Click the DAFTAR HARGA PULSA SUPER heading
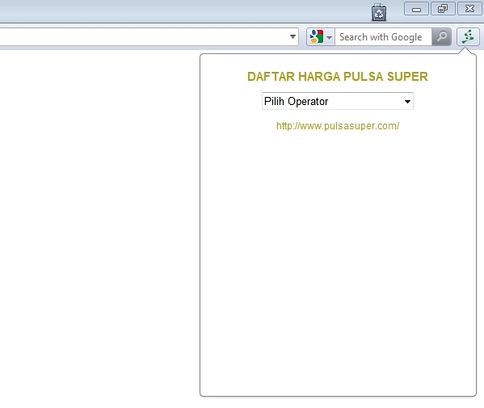 click(x=337, y=77)
